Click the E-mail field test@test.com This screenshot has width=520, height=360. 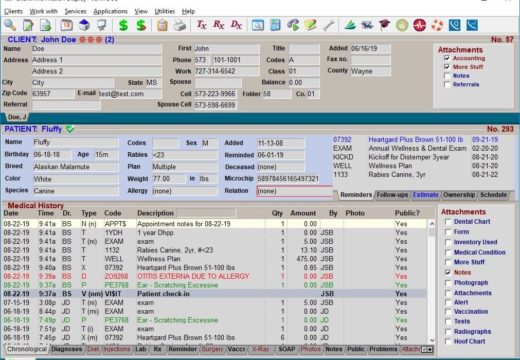[130, 94]
